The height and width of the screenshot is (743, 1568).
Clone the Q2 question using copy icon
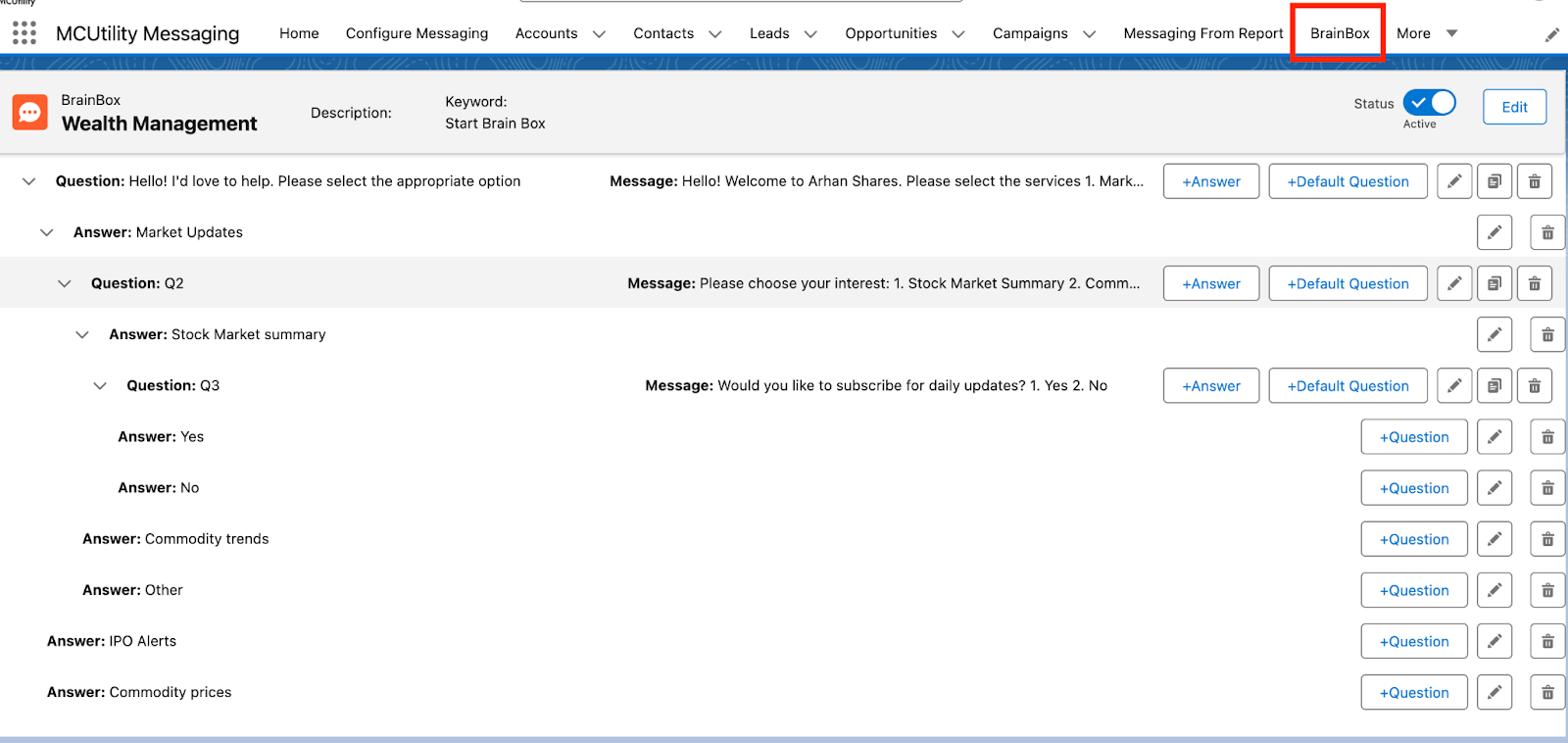tap(1494, 283)
